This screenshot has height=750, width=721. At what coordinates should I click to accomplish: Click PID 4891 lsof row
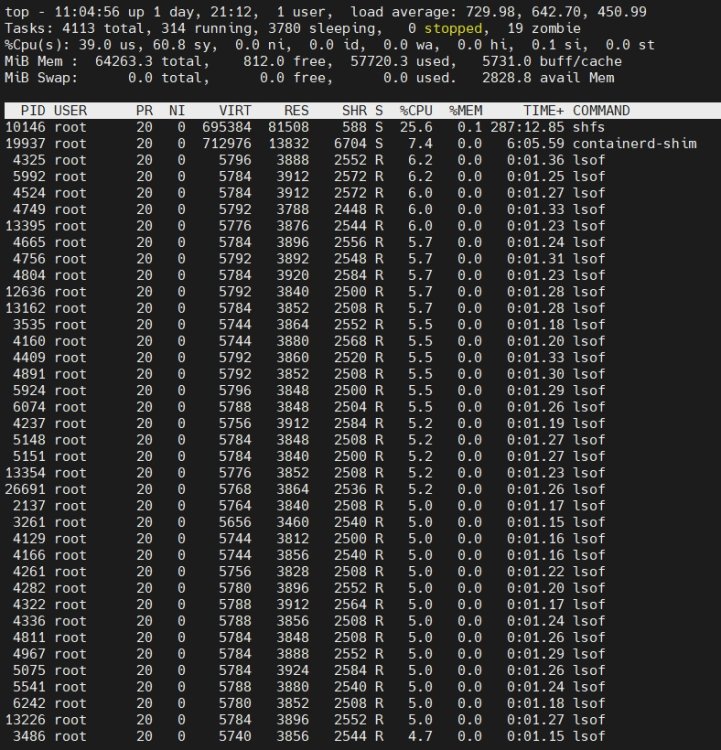(x=305, y=374)
